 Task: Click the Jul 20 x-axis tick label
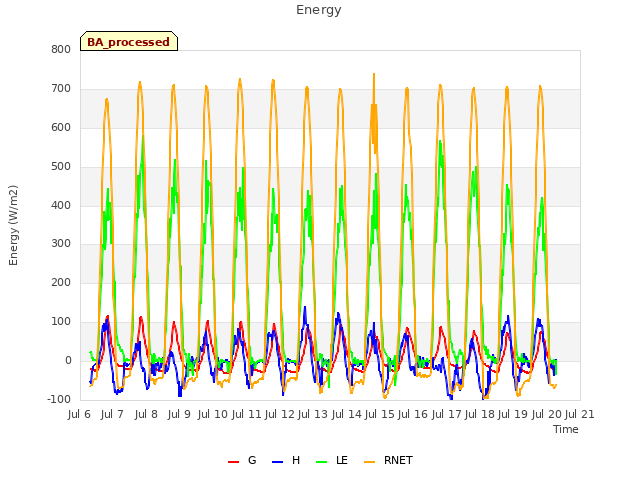pyautogui.click(x=547, y=414)
